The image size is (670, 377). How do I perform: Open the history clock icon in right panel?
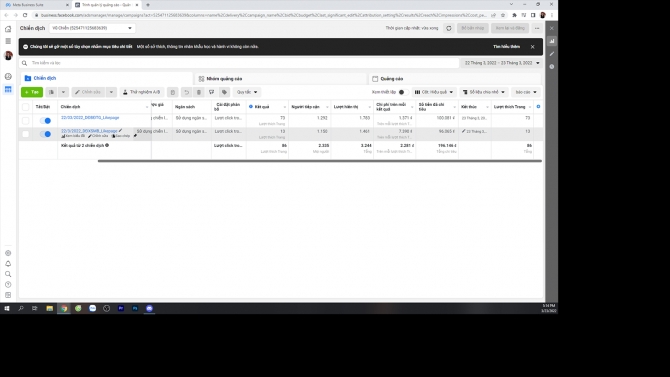pos(552,67)
